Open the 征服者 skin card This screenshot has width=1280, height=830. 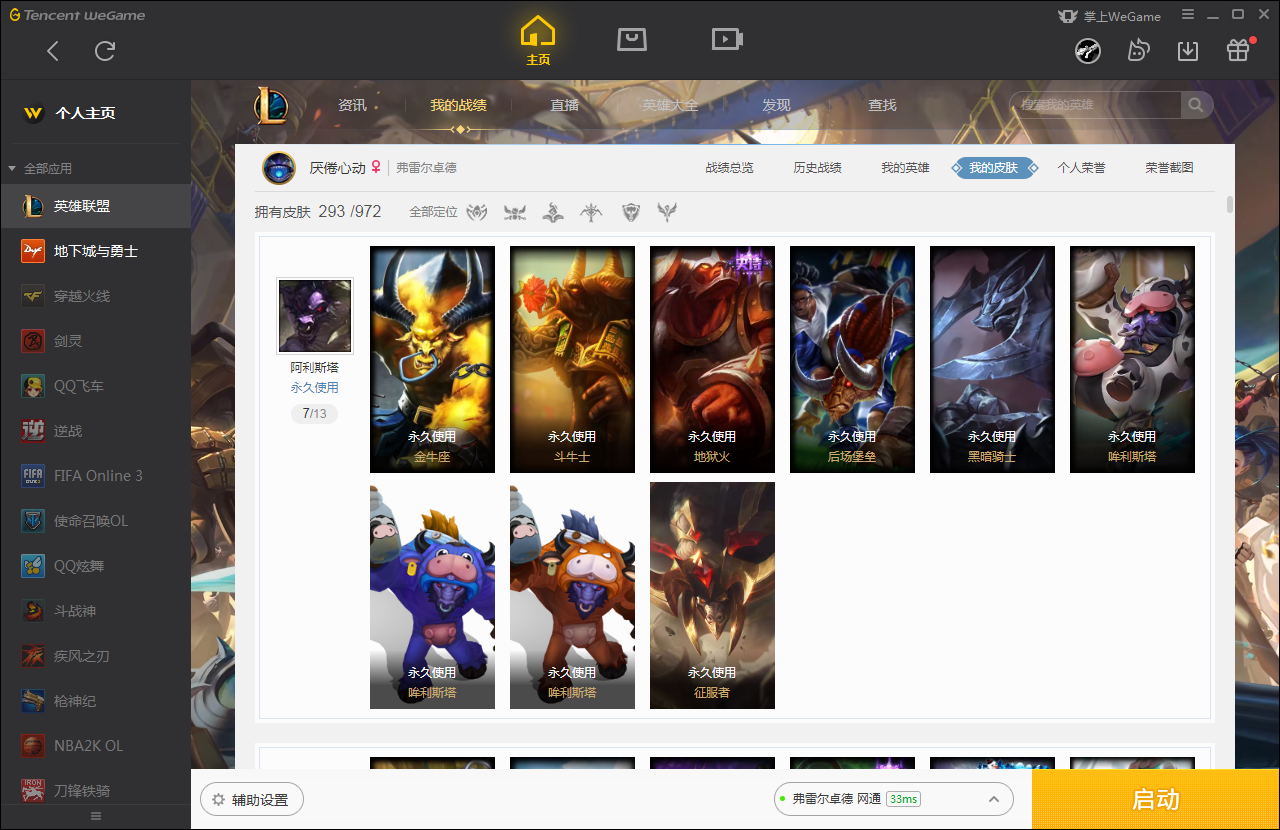point(712,596)
